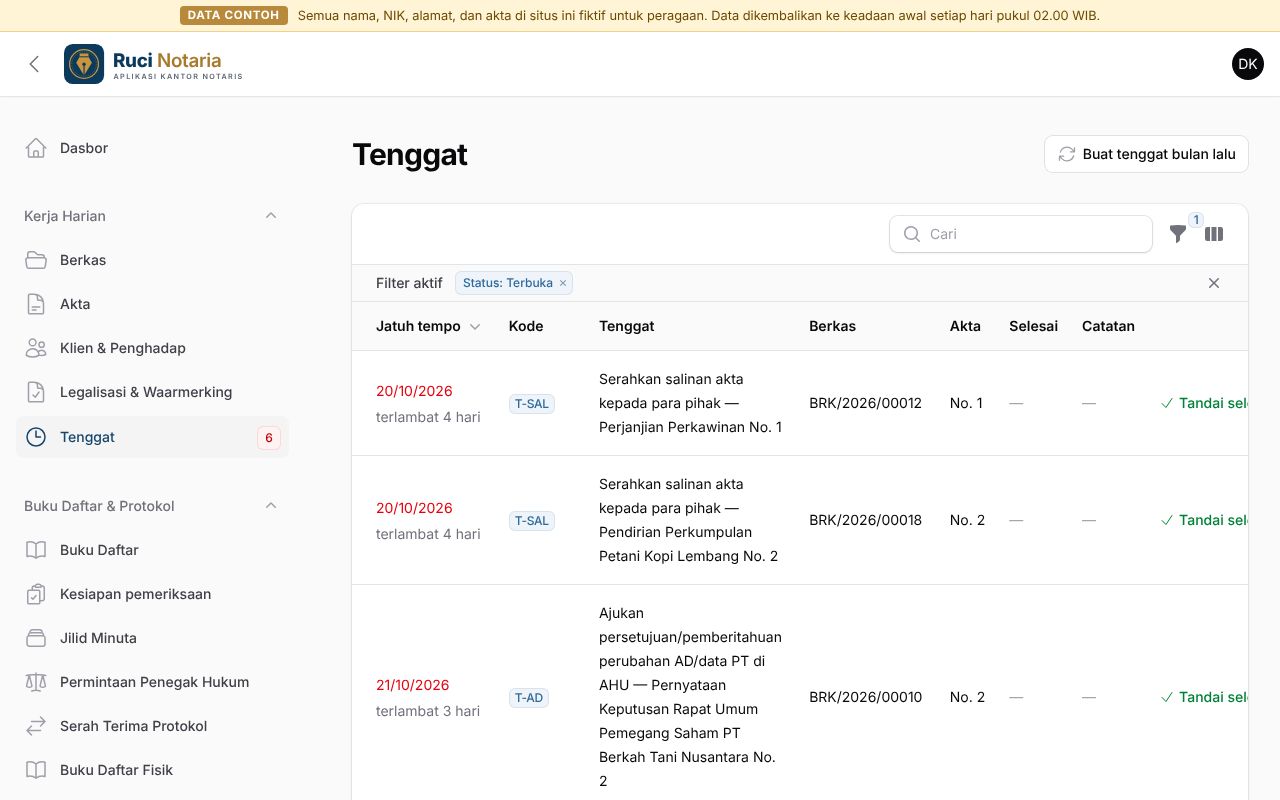Viewport: 1280px width, 800px height.
Task: Click the Berkas folder icon
Action: tap(36, 260)
